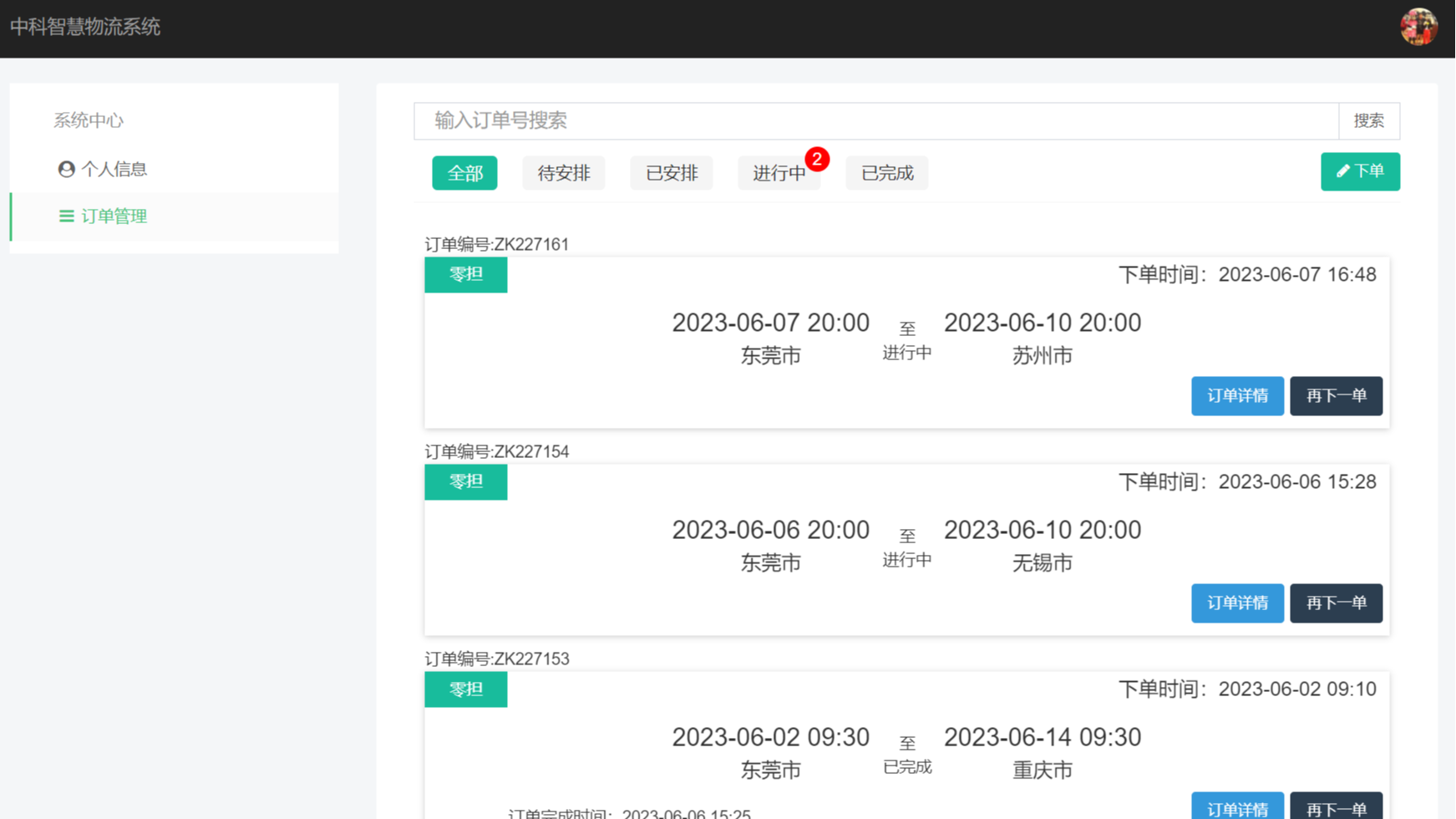Click the list icon beside 订单管理
Screen dimensions: 1456x819
click(66, 216)
